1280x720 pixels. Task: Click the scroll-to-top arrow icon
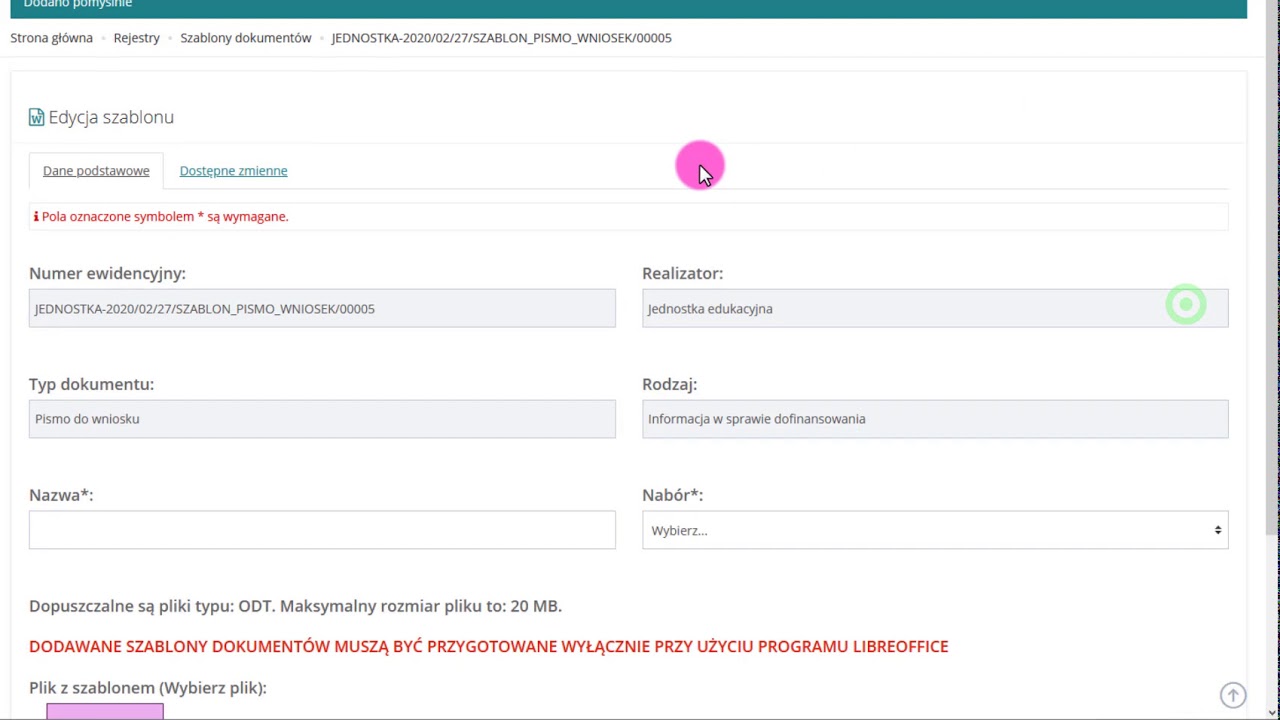point(1233,695)
